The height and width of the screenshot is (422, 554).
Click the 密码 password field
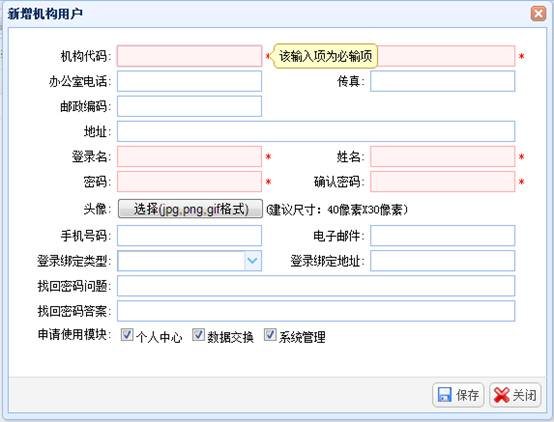pos(189,182)
